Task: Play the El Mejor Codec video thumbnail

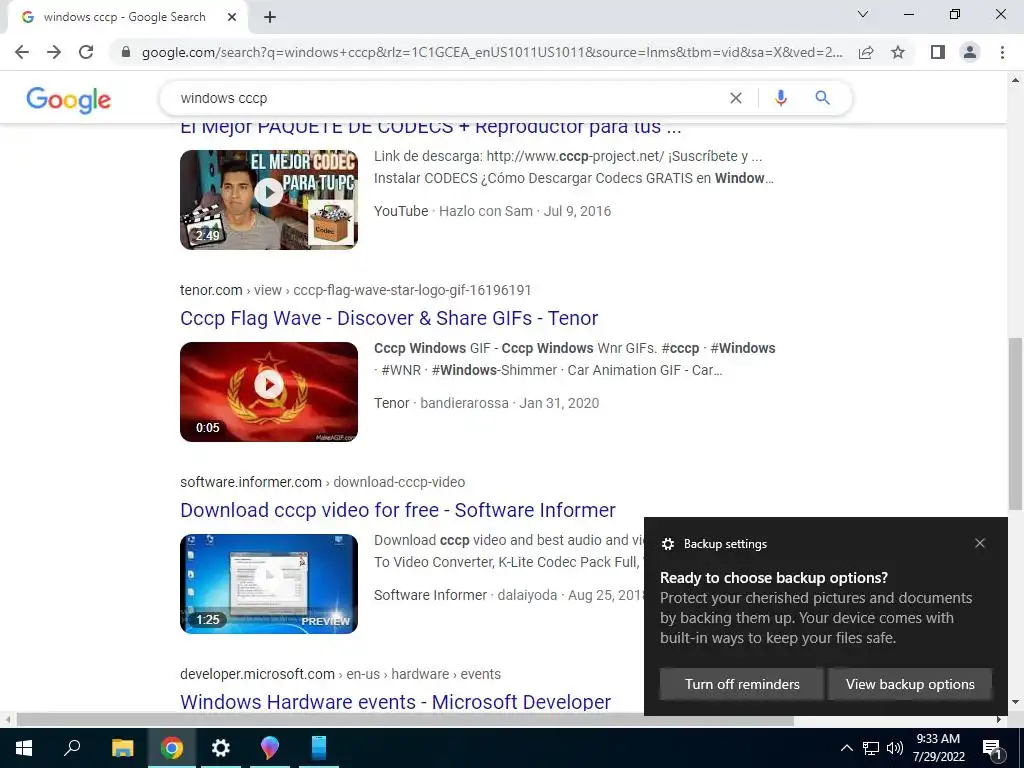Action: tap(268, 200)
